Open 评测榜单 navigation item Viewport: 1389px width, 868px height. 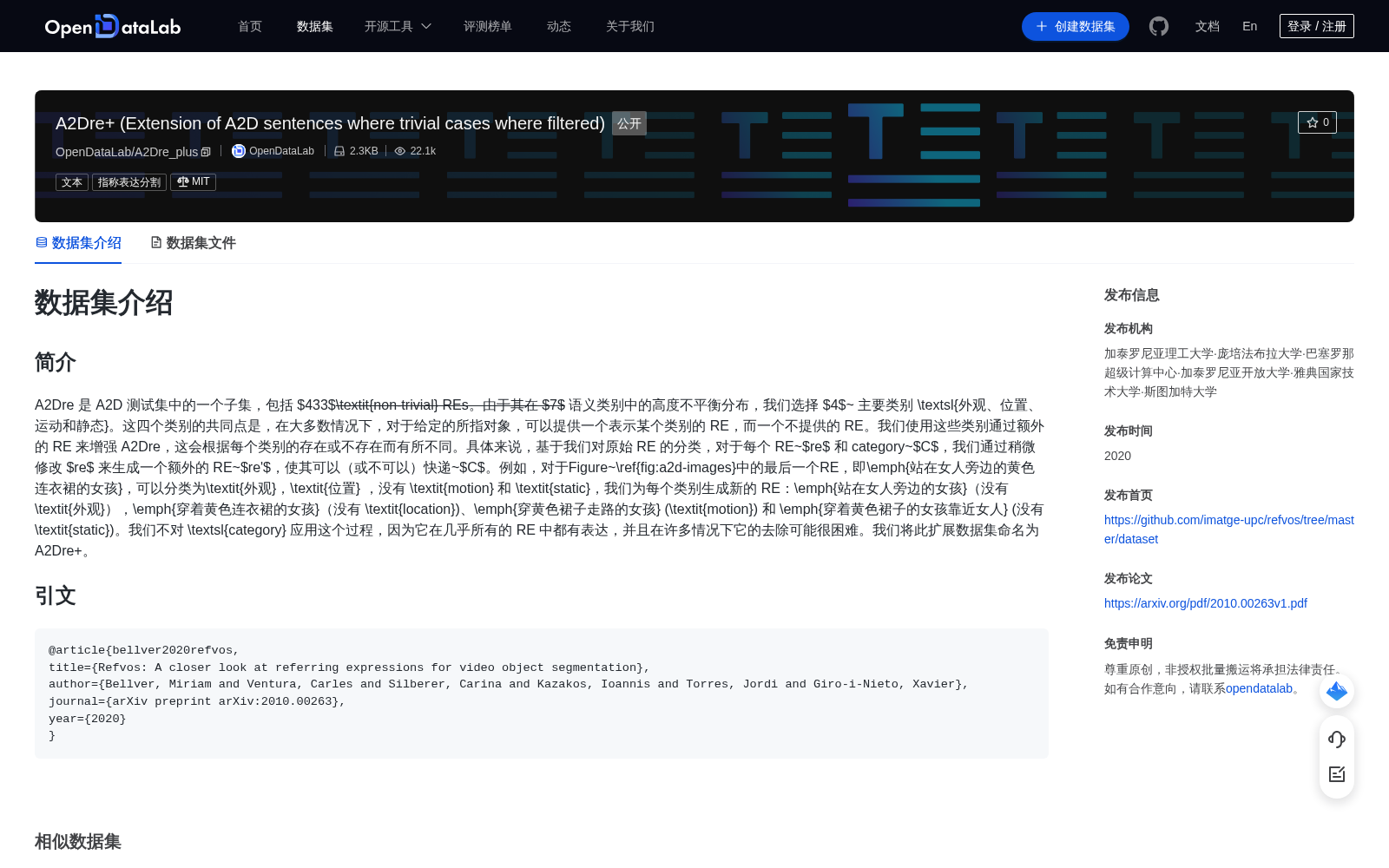pyautogui.click(x=488, y=26)
